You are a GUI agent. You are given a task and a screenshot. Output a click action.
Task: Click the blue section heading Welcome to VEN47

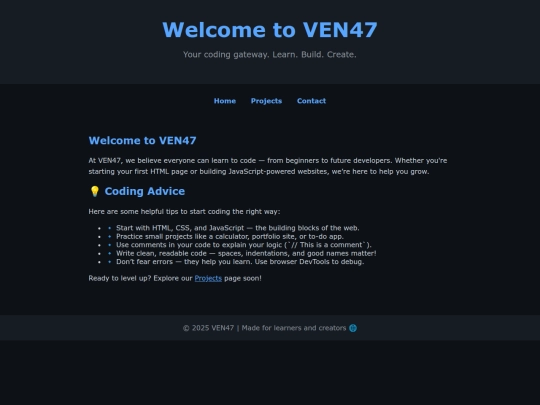[142, 141]
